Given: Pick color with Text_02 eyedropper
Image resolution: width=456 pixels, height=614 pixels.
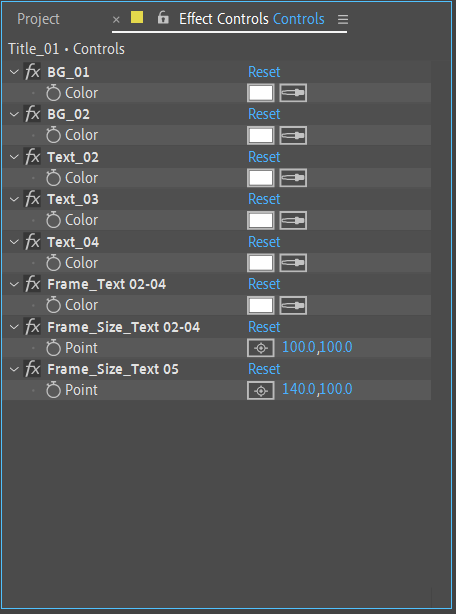Looking at the screenshot, I should pyautogui.click(x=293, y=178).
